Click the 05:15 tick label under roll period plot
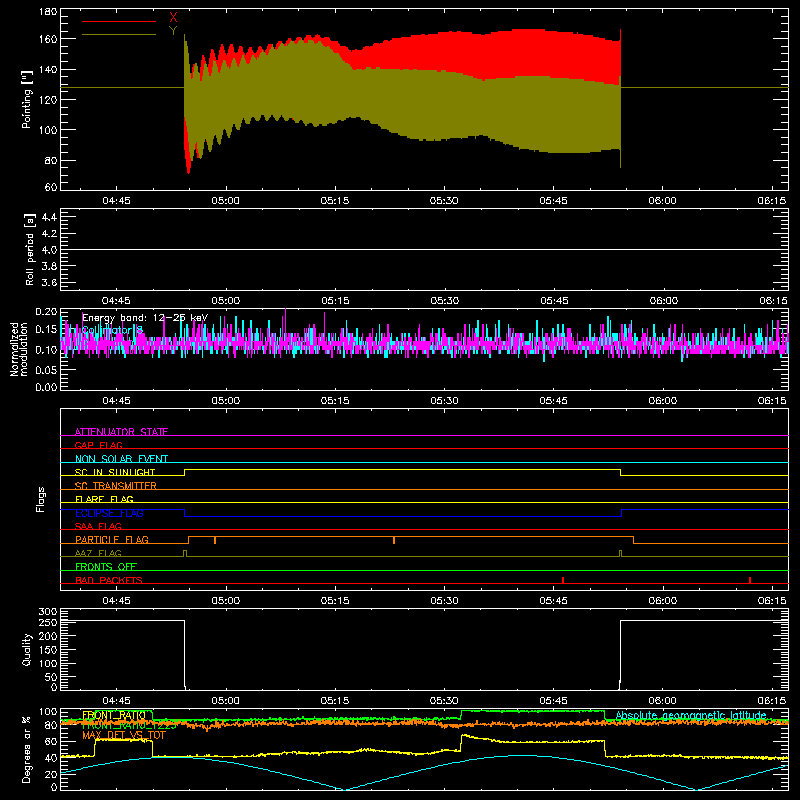Viewport: 800px width, 800px height. pos(335,301)
